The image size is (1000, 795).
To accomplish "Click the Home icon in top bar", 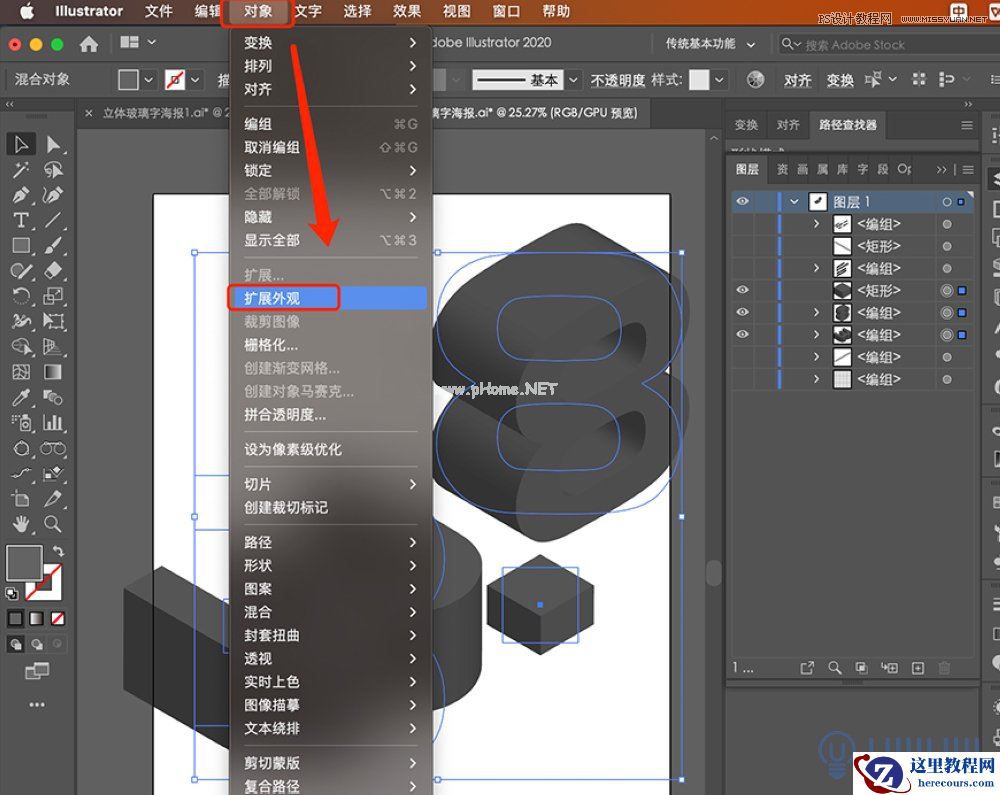I will point(89,44).
